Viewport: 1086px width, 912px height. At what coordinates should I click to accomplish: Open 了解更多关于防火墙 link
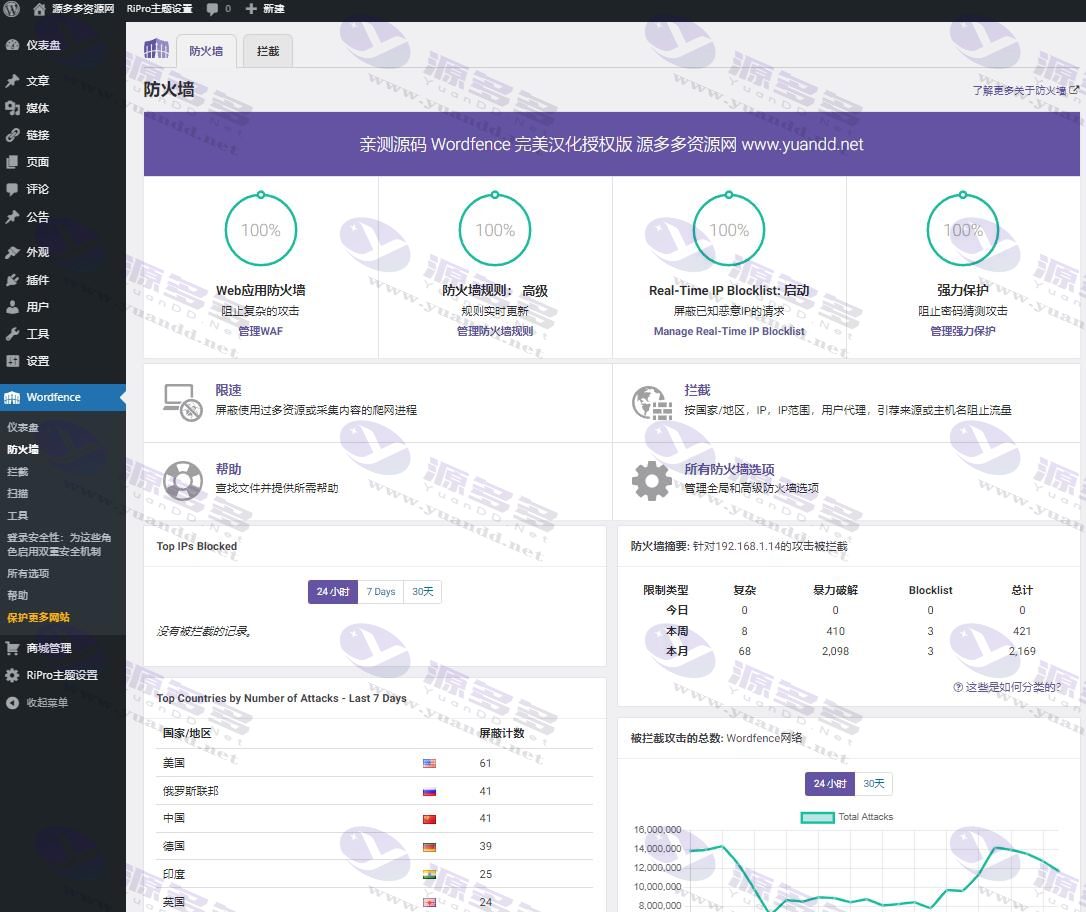click(x=1025, y=90)
